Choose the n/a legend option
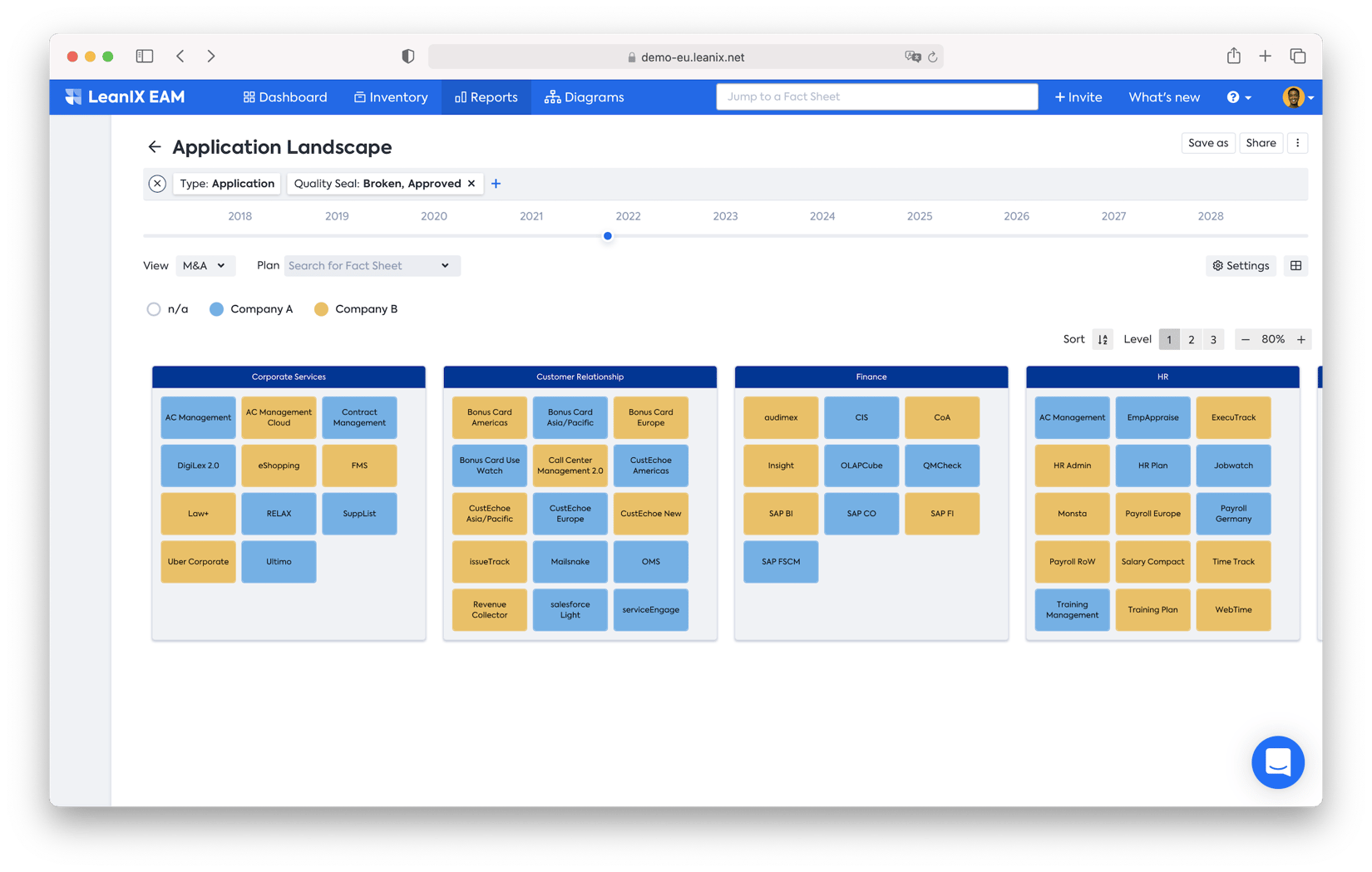 point(154,308)
